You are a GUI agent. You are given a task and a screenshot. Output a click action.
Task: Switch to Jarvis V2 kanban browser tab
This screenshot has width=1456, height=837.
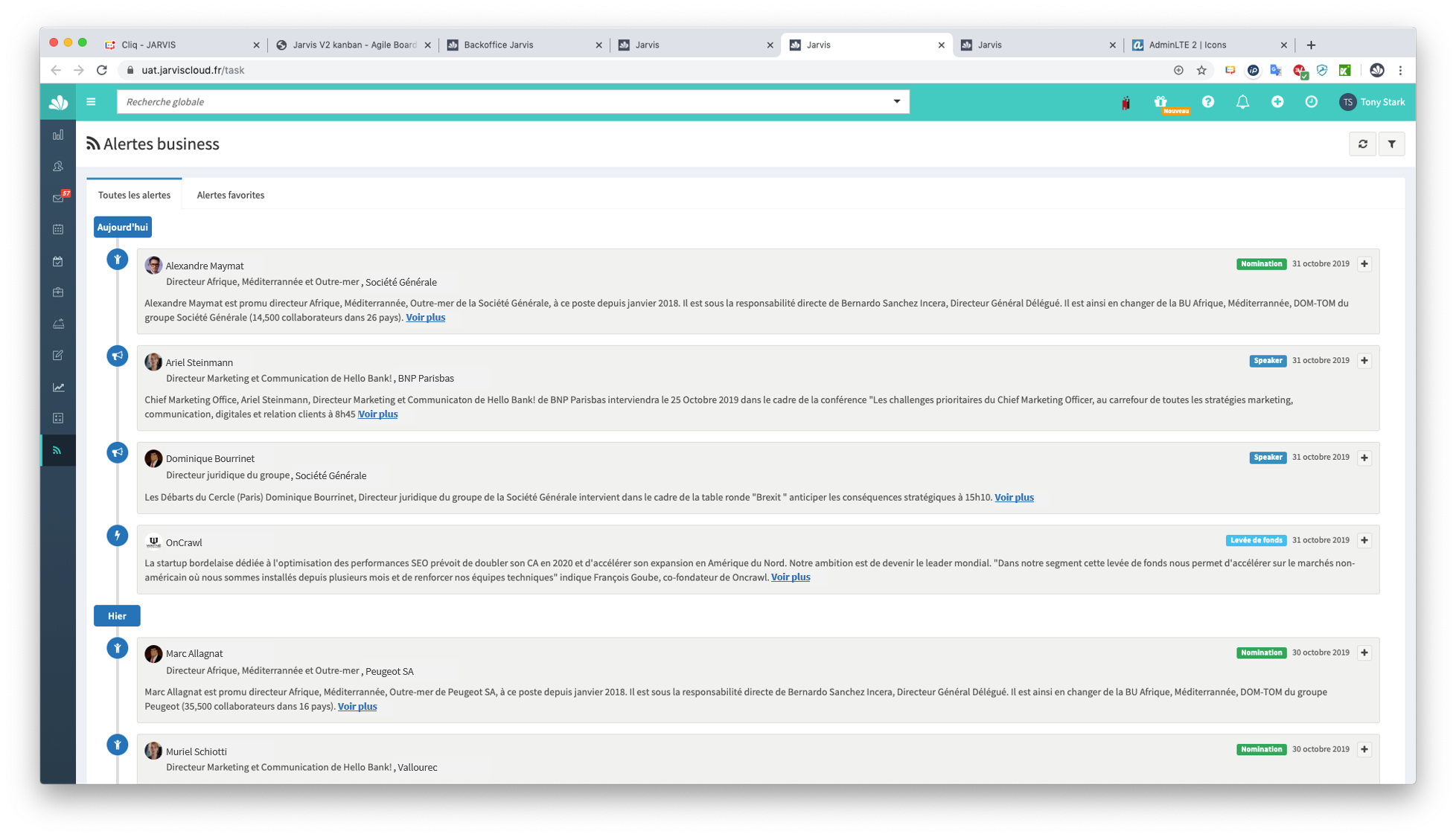354,45
